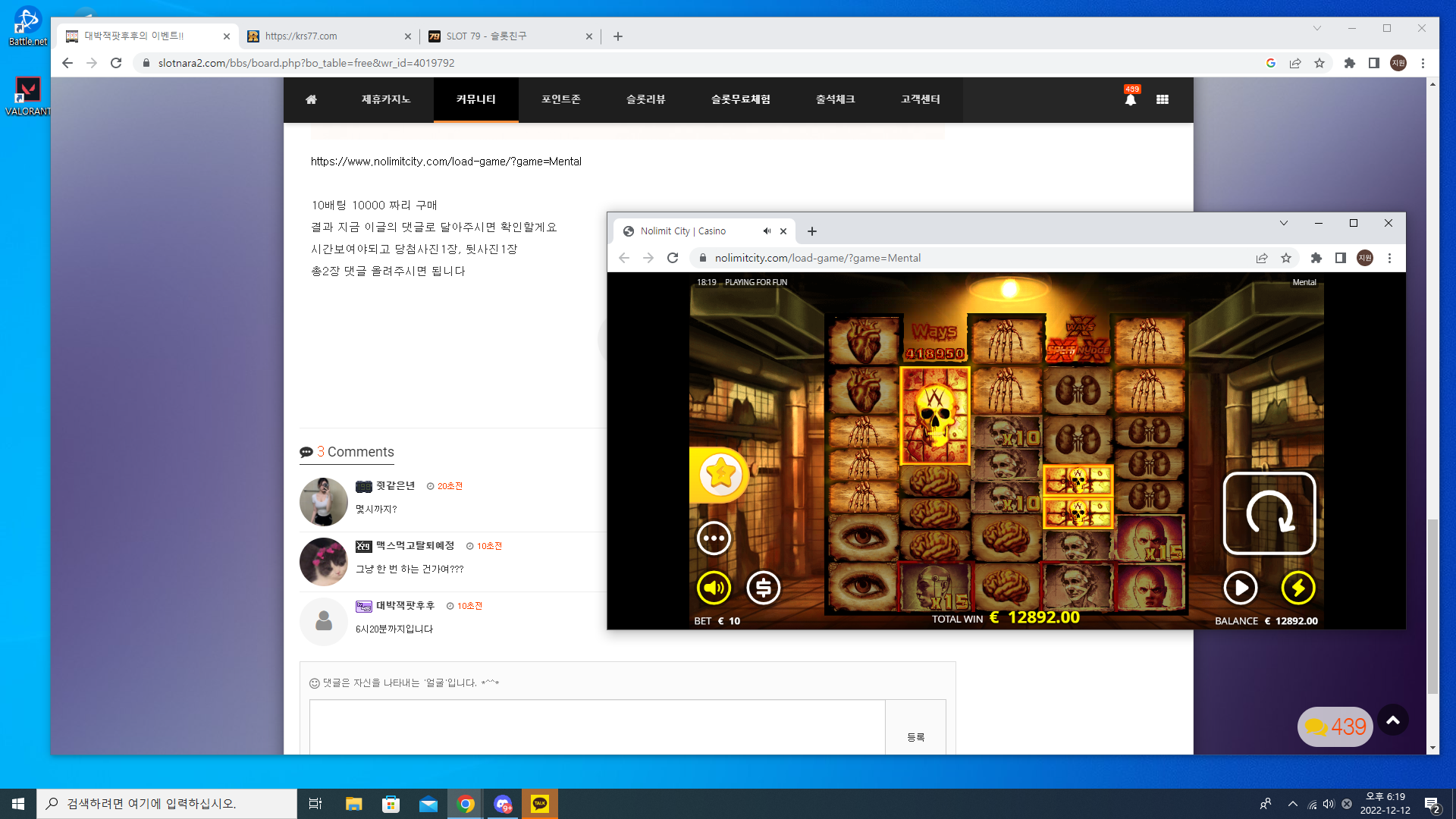Click commenter name 맥스먹고탈퇴예정
1456x819 pixels.
(416, 546)
